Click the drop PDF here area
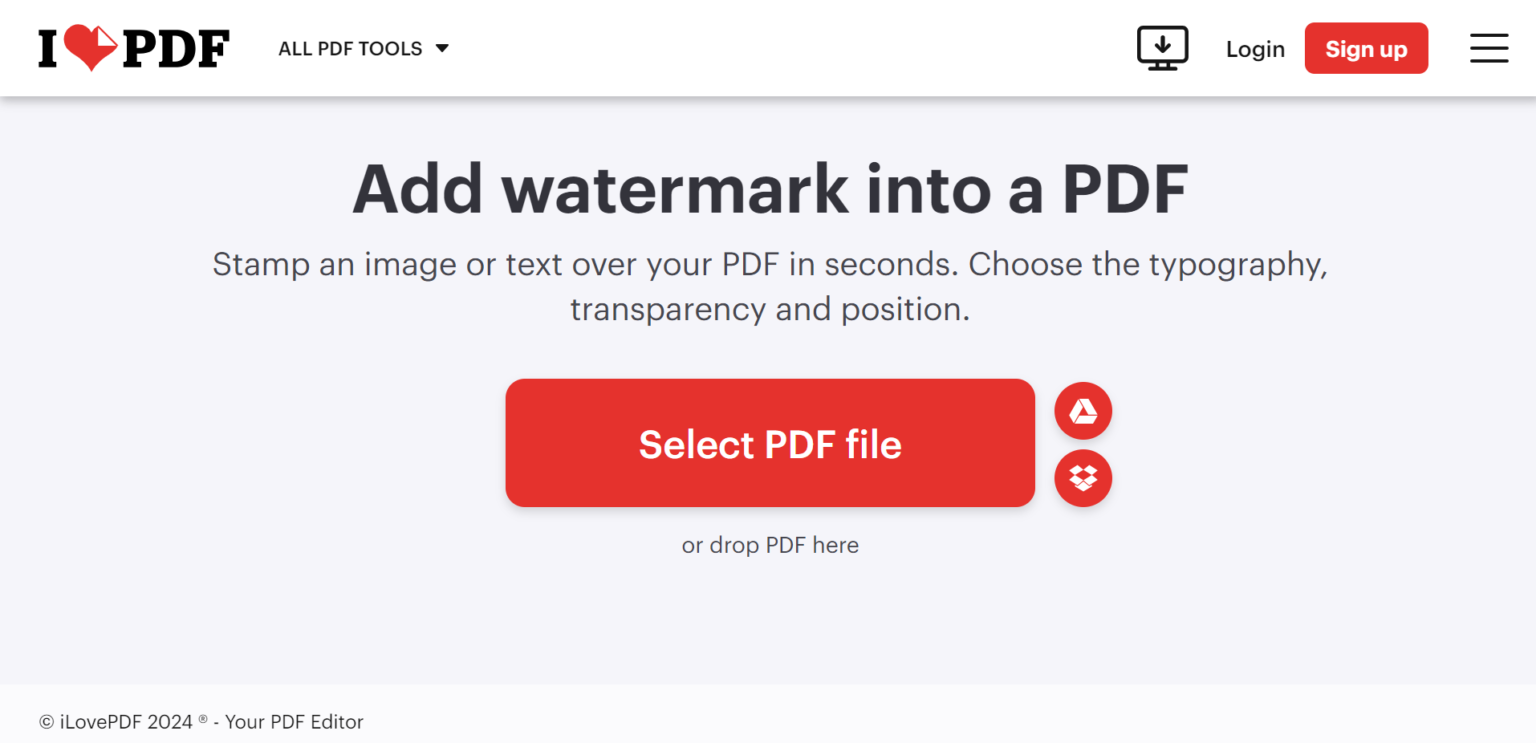This screenshot has width=1536, height=743. 769,545
